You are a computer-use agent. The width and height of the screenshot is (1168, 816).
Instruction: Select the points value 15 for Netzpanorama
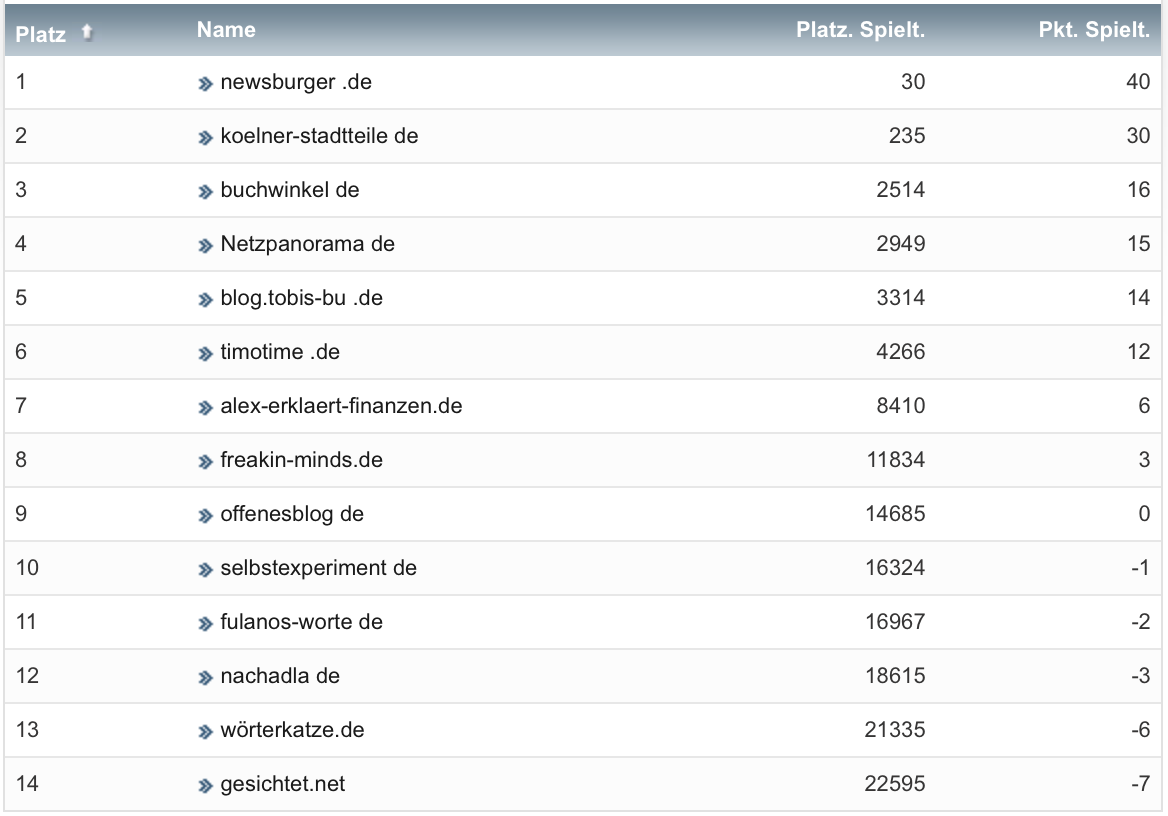point(1139,244)
